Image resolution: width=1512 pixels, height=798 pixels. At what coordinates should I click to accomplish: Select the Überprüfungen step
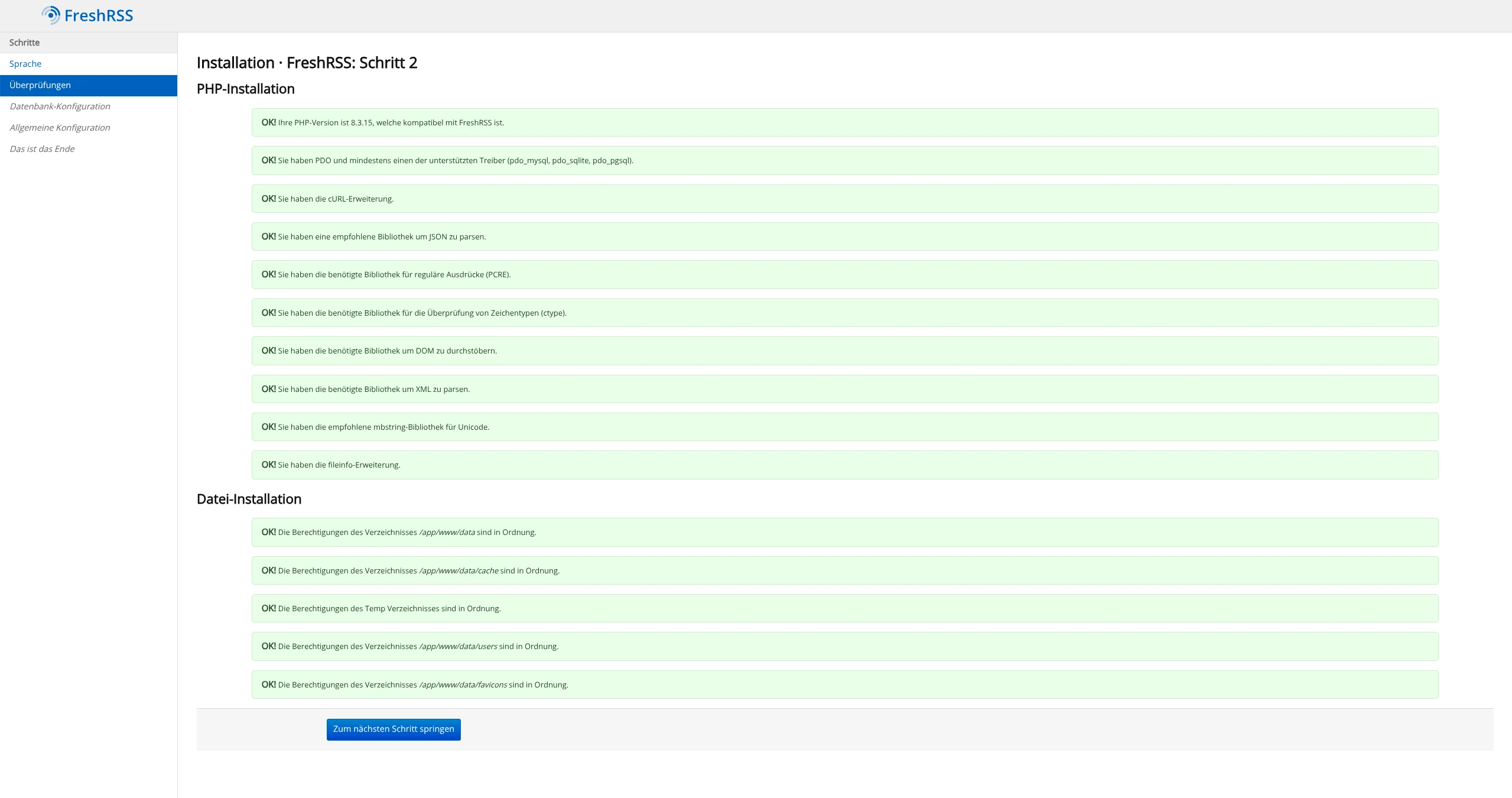89,85
